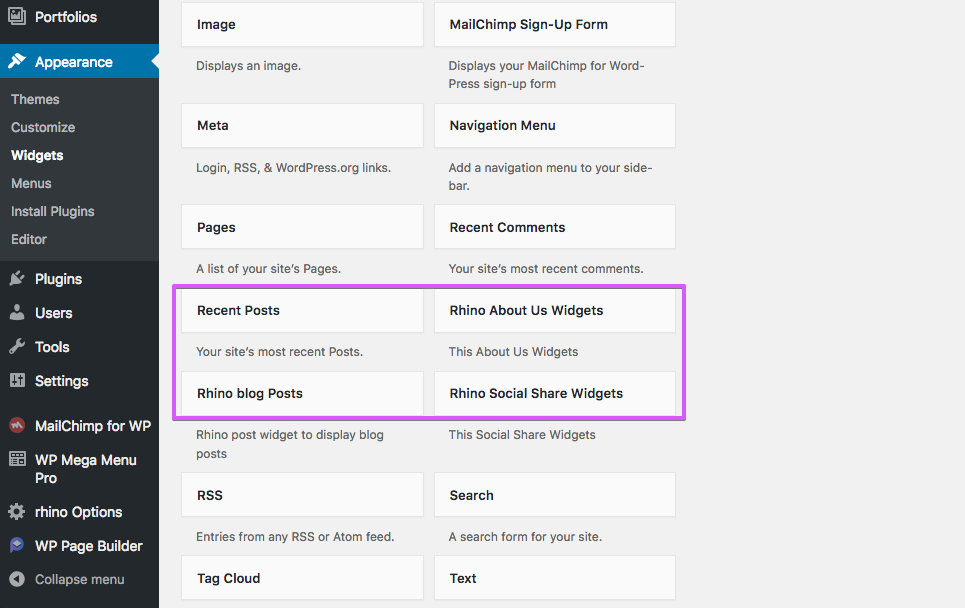Expand the Recent Posts widget
965x608 pixels.
302,311
